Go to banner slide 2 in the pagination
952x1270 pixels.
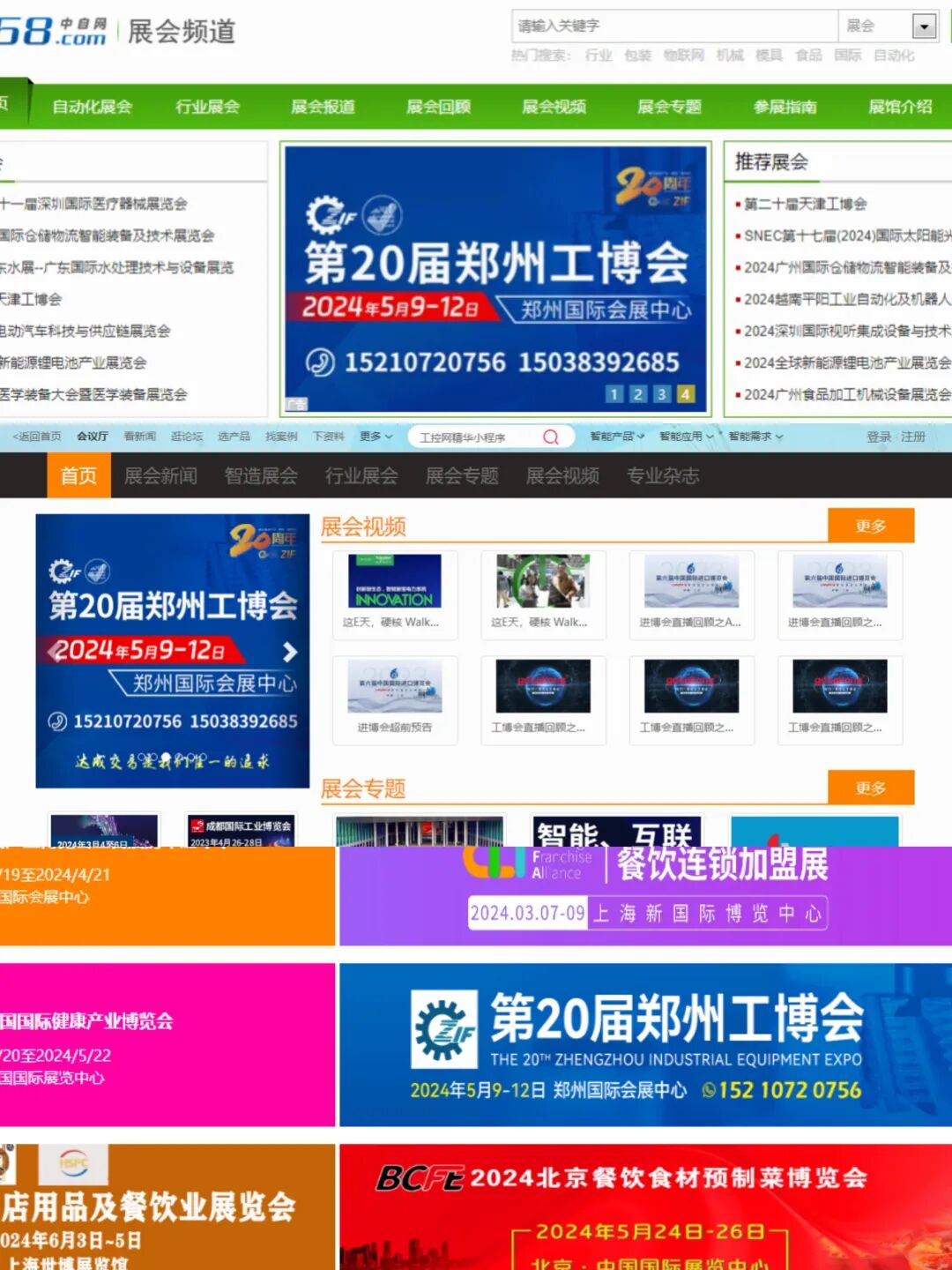point(638,394)
